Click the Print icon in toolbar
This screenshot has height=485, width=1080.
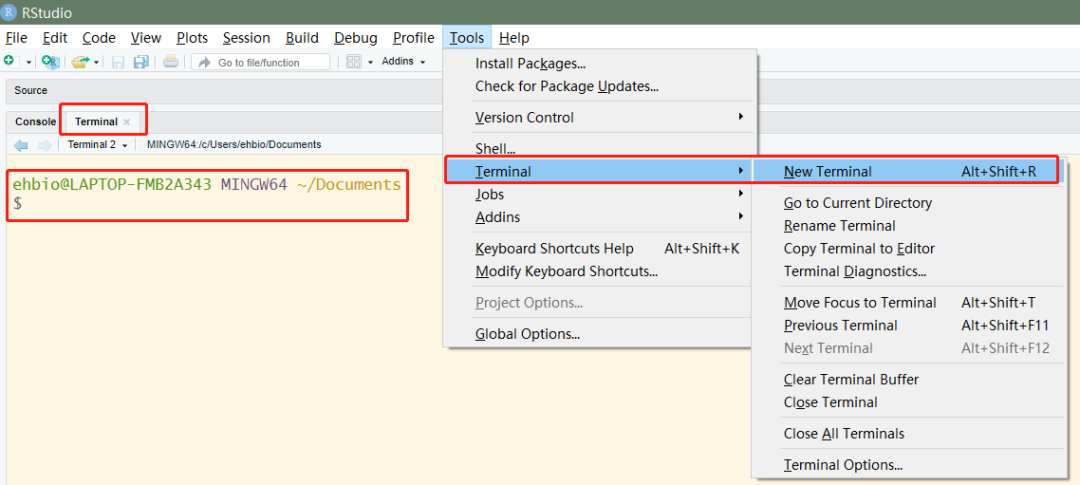click(x=171, y=62)
